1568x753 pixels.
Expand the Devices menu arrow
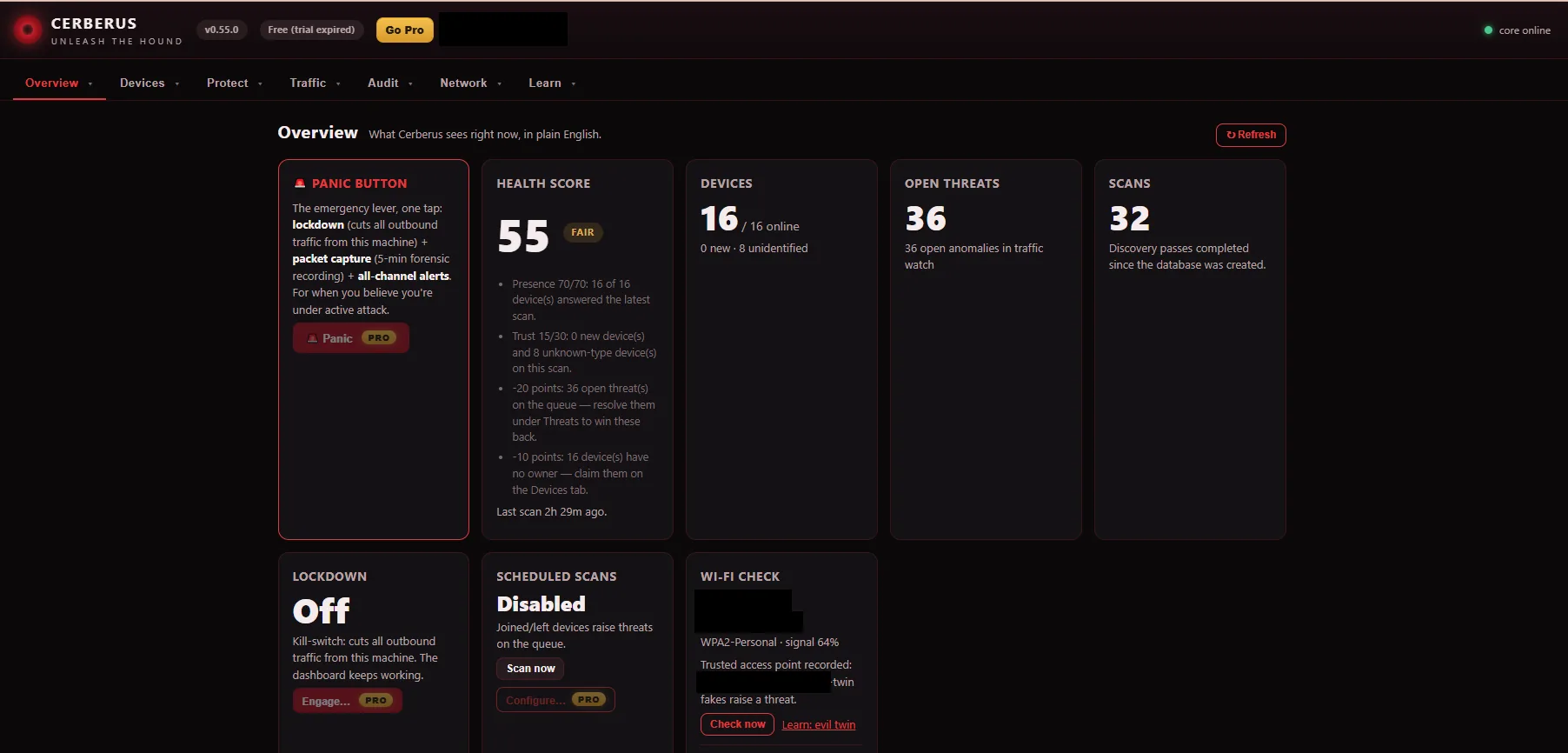pos(177,84)
